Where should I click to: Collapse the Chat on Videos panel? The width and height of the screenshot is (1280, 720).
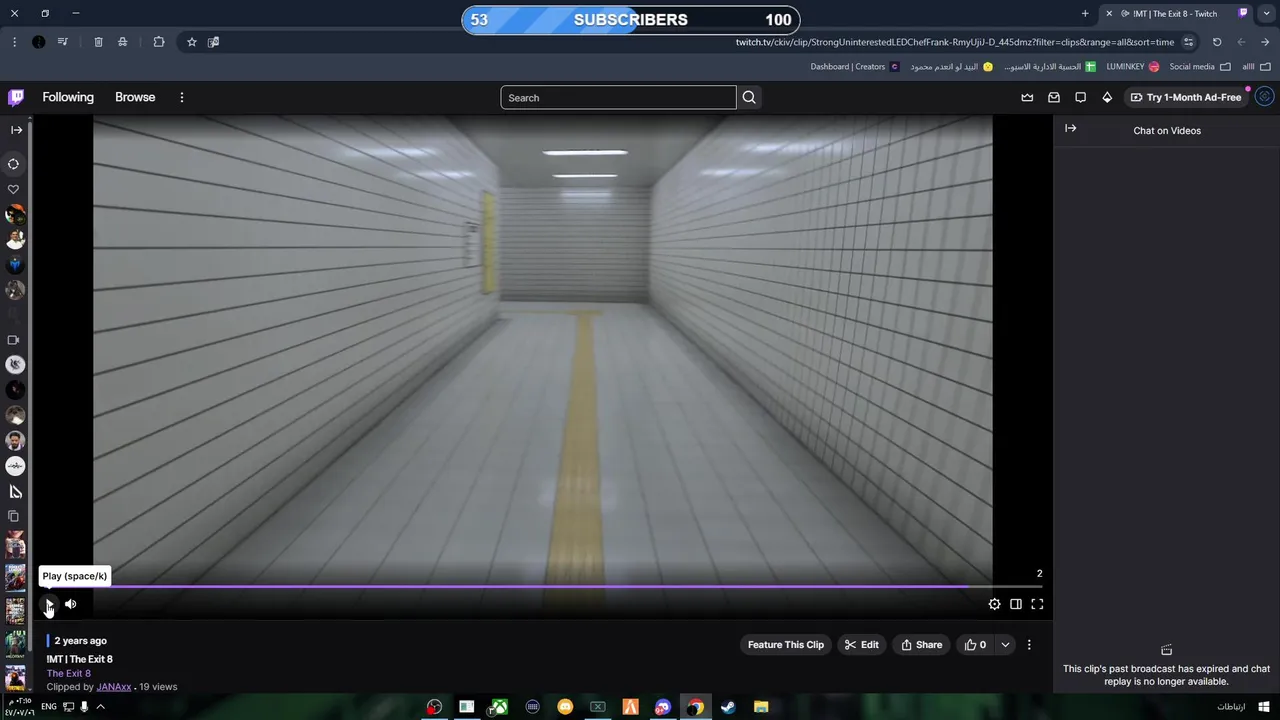pos(1070,129)
